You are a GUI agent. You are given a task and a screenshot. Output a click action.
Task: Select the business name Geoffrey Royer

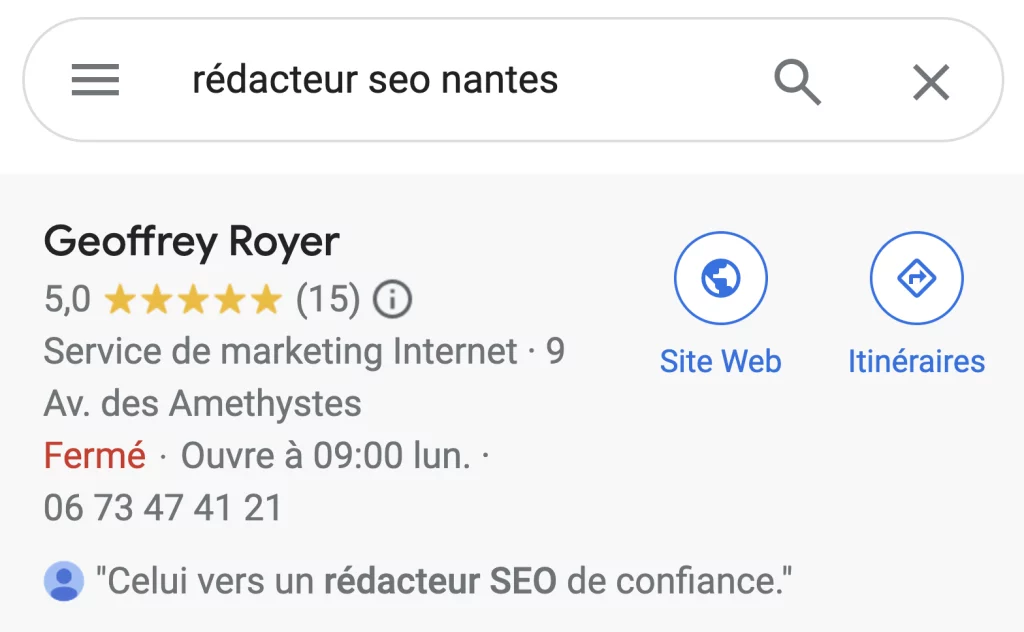[x=191, y=240]
